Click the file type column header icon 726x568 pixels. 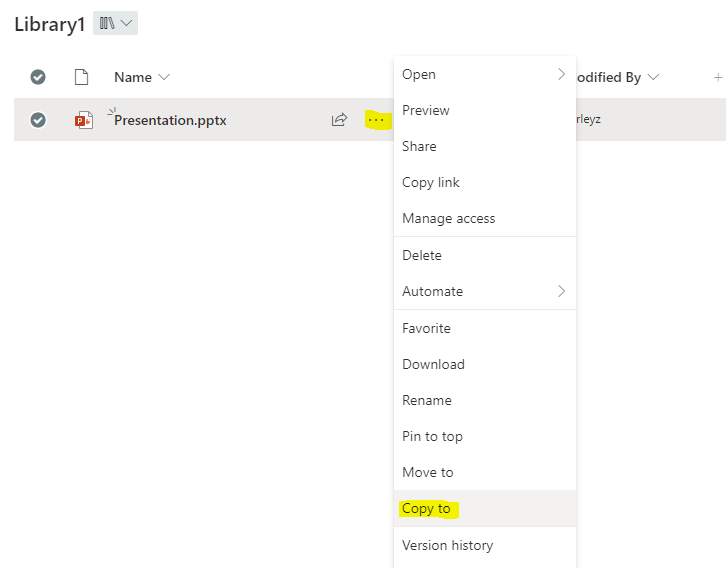tap(82, 77)
